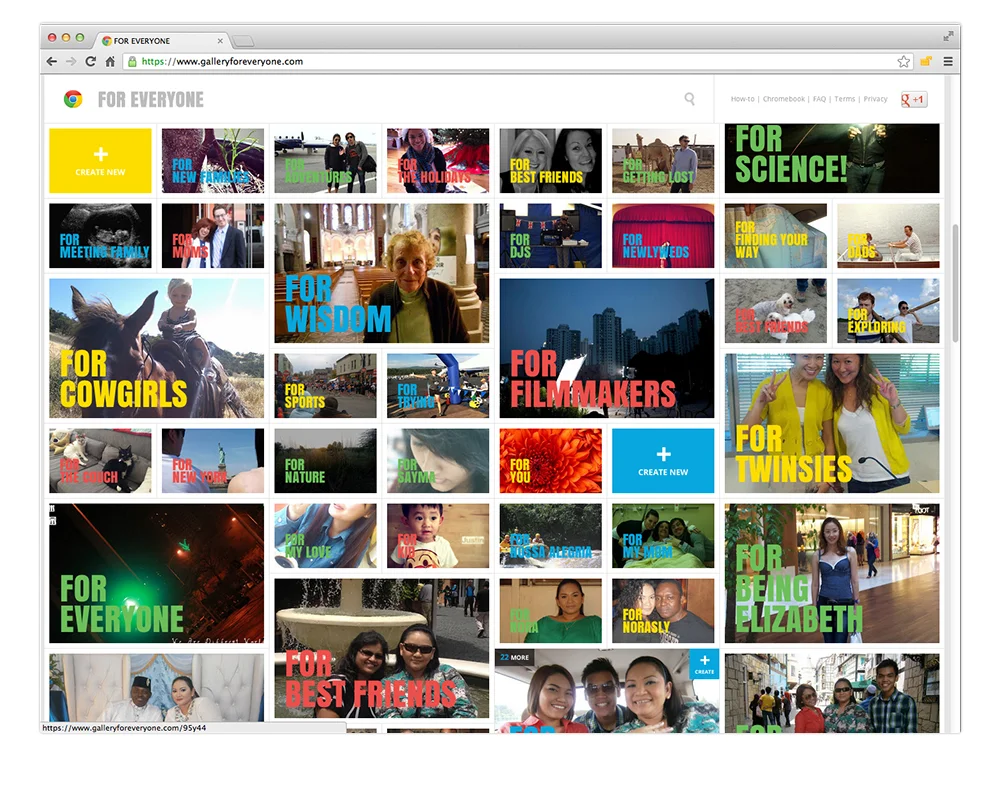The width and height of the screenshot is (1000, 789).
Task: Open the Terms link
Action: (x=844, y=99)
